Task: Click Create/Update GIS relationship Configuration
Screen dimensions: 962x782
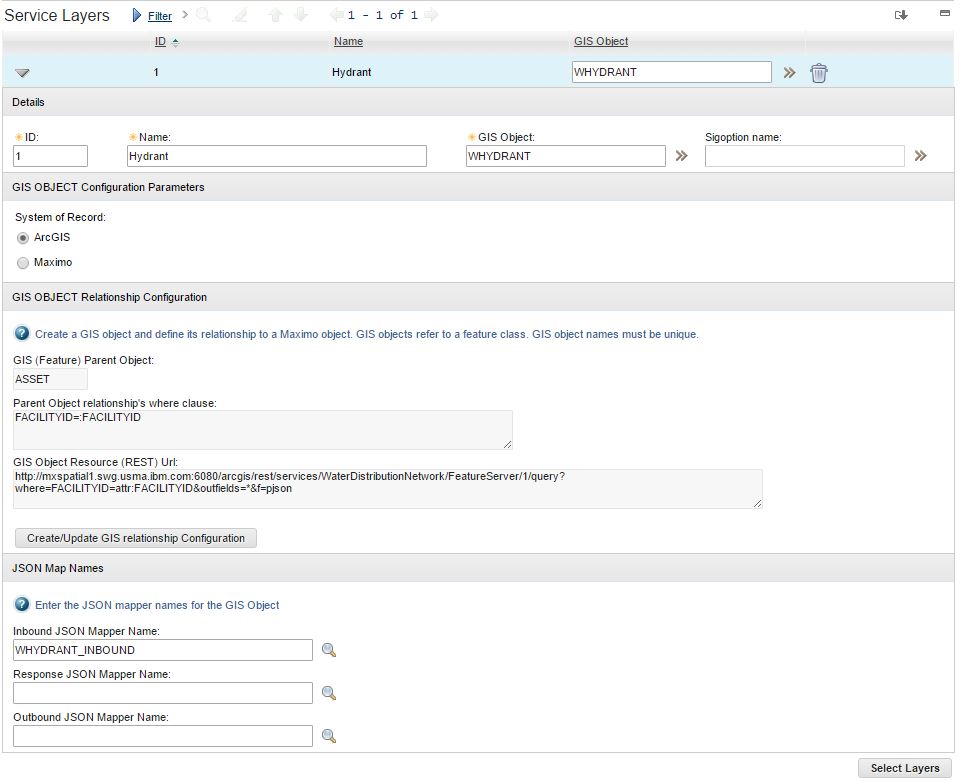Action: click(135, 538)
